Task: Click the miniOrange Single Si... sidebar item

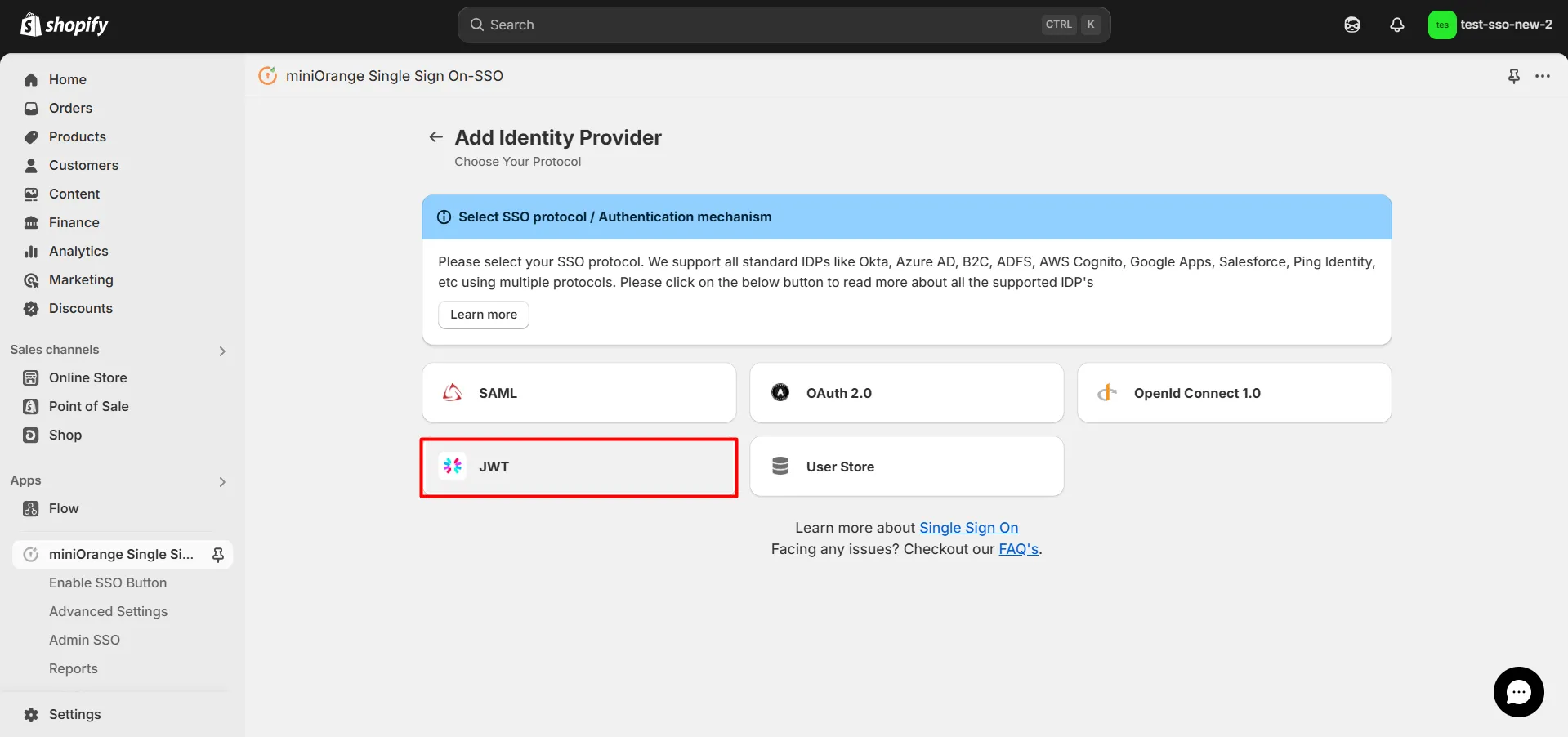Action: tap(121, 554)
